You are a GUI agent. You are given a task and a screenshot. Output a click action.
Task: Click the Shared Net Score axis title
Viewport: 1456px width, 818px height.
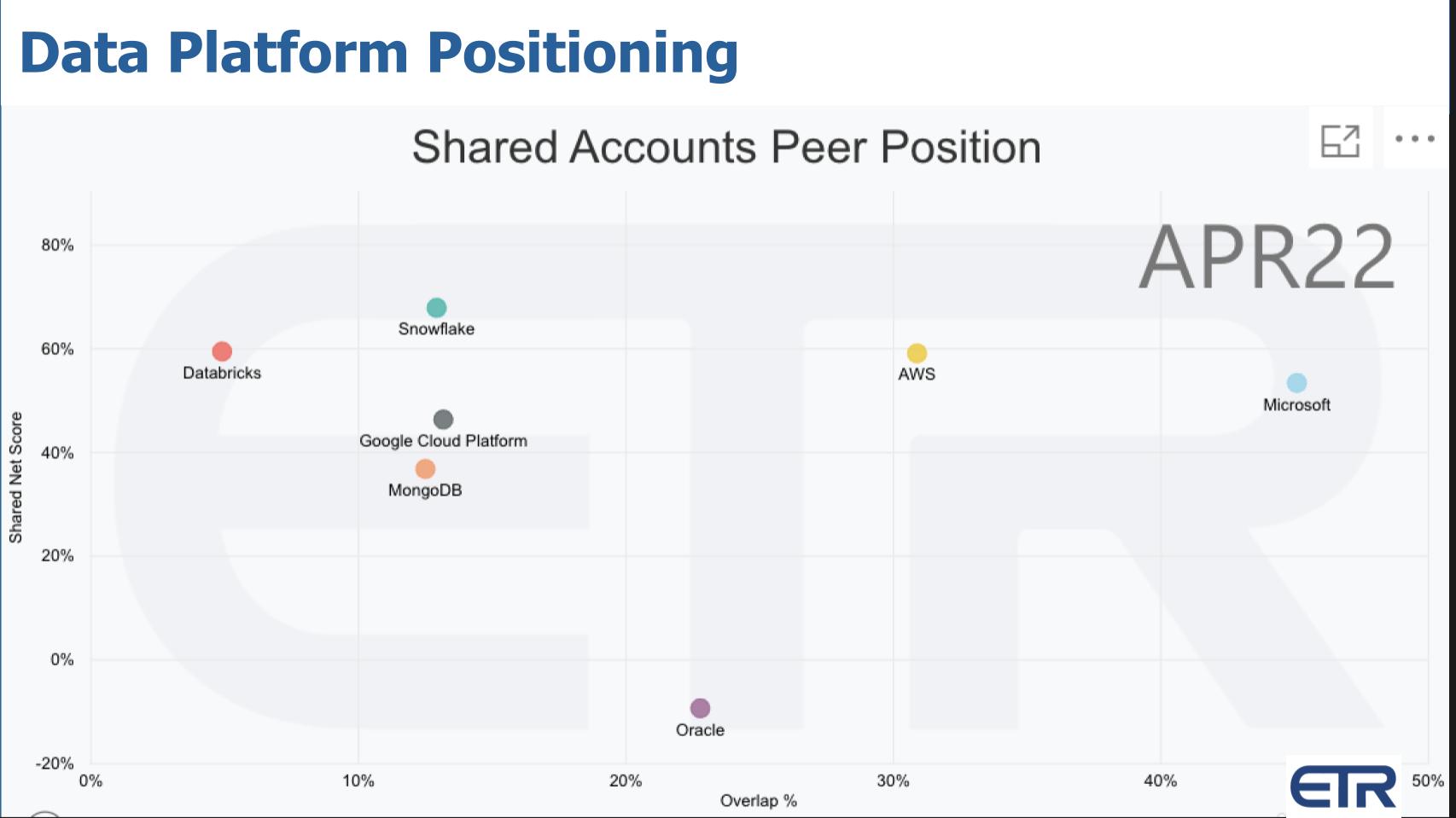tap(15, 478)
